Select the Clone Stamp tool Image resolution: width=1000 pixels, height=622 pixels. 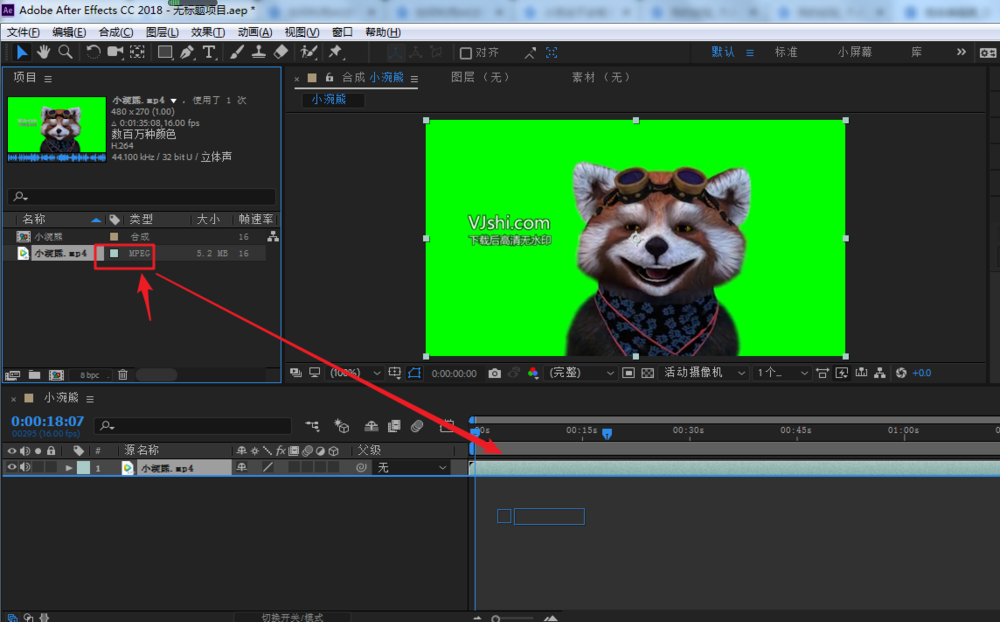click(x=259, y=52)
